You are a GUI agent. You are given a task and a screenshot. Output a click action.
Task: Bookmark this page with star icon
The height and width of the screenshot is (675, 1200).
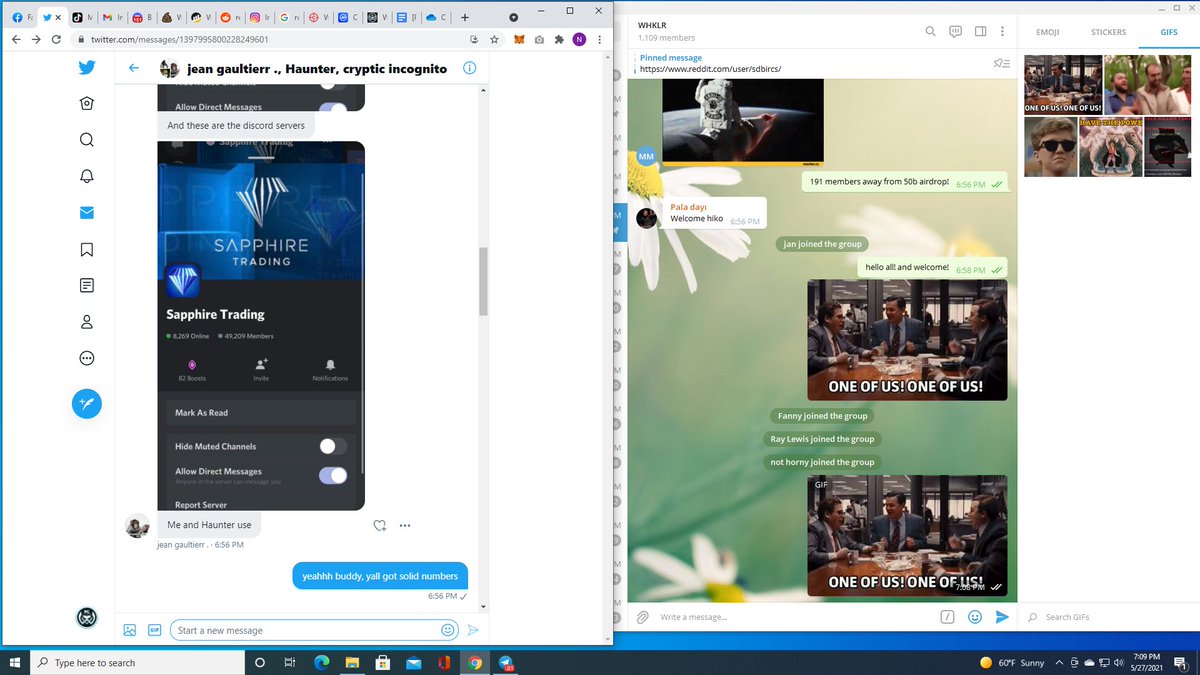click(x=495, y=39)
